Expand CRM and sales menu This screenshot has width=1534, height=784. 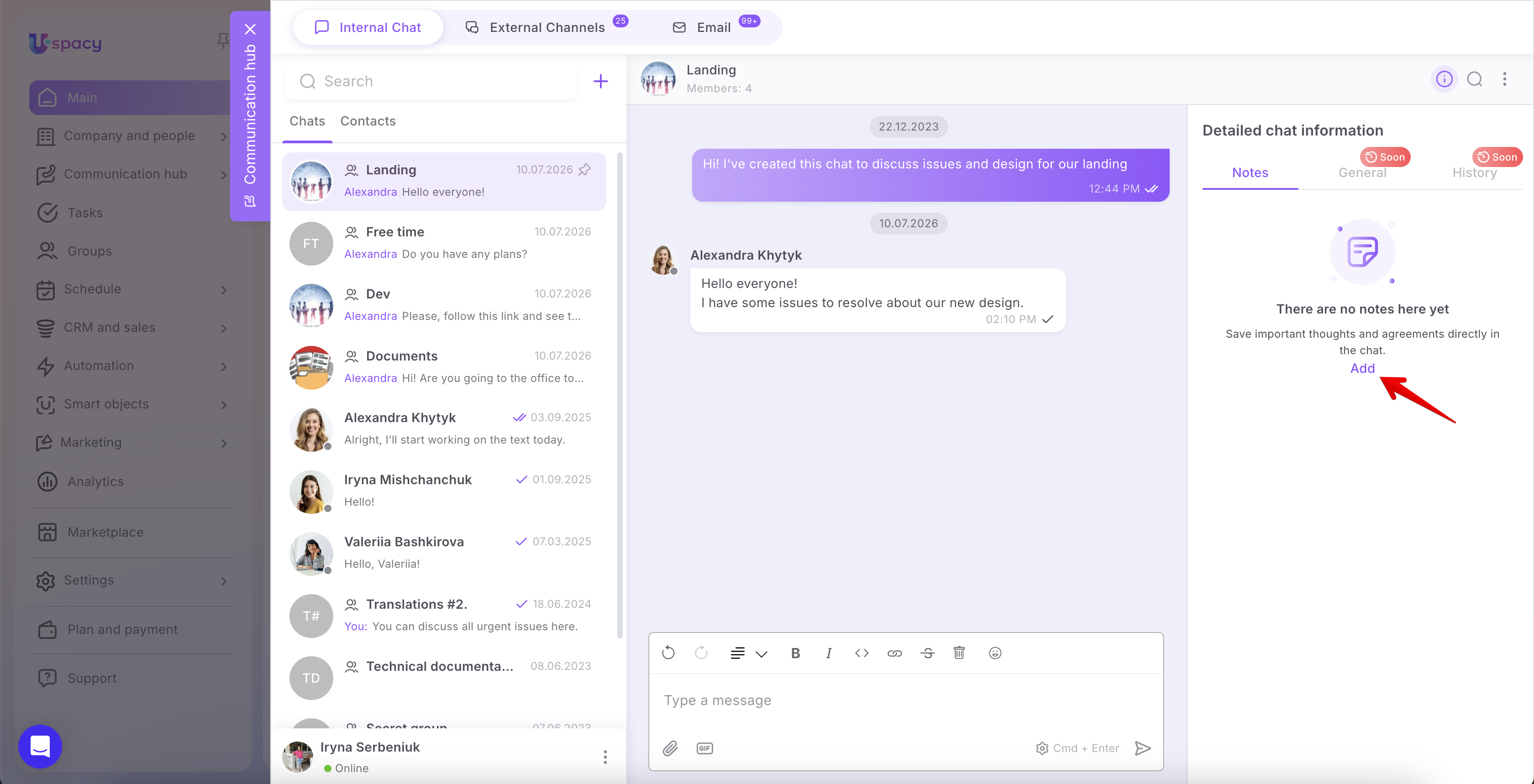pyautogui.click(x=224, y=328)
